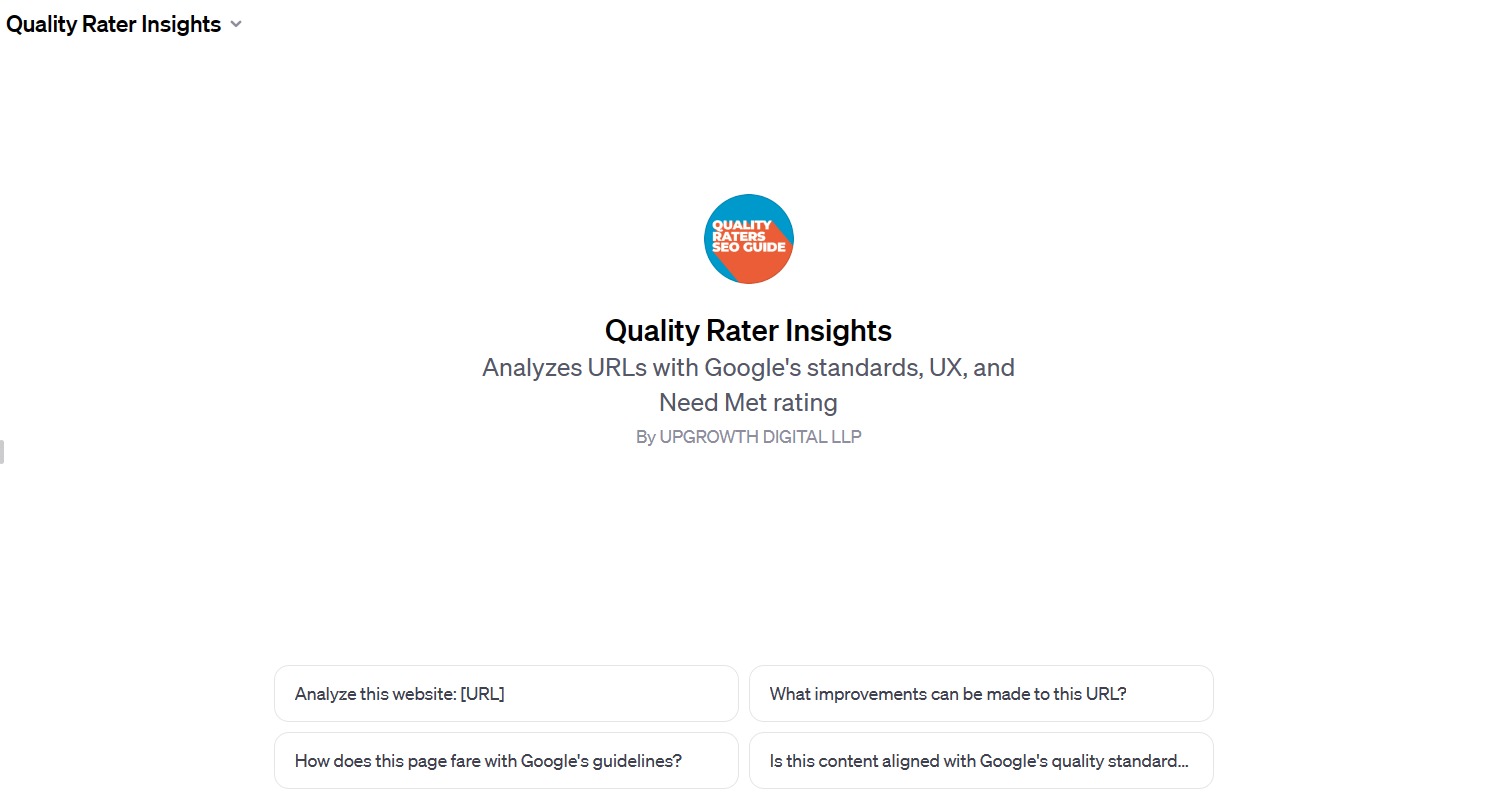Click the "Is this content aligned" suggestion

(x=981, y=761)
